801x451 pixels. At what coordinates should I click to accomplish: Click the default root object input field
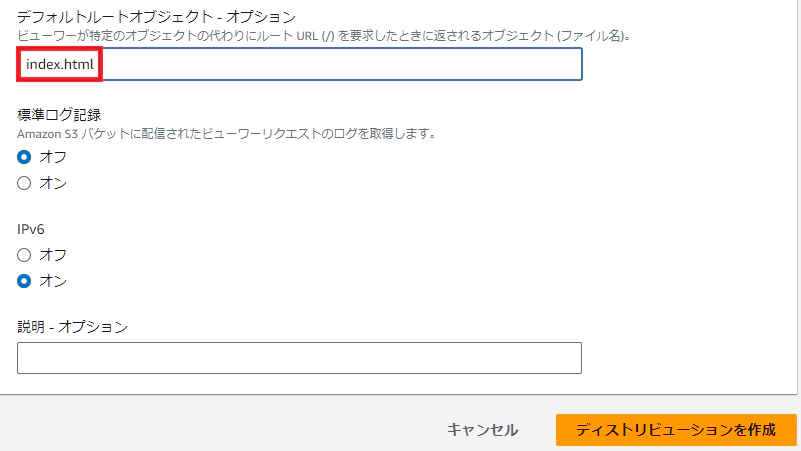[340, 65]
